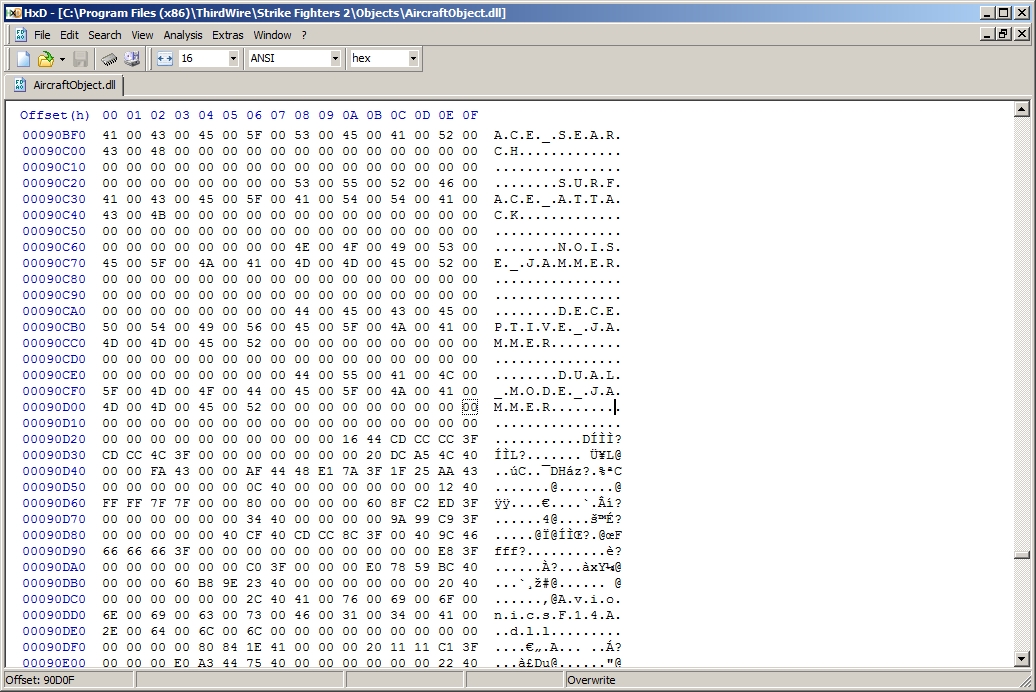Click the 0F column header

coord(470,115)
